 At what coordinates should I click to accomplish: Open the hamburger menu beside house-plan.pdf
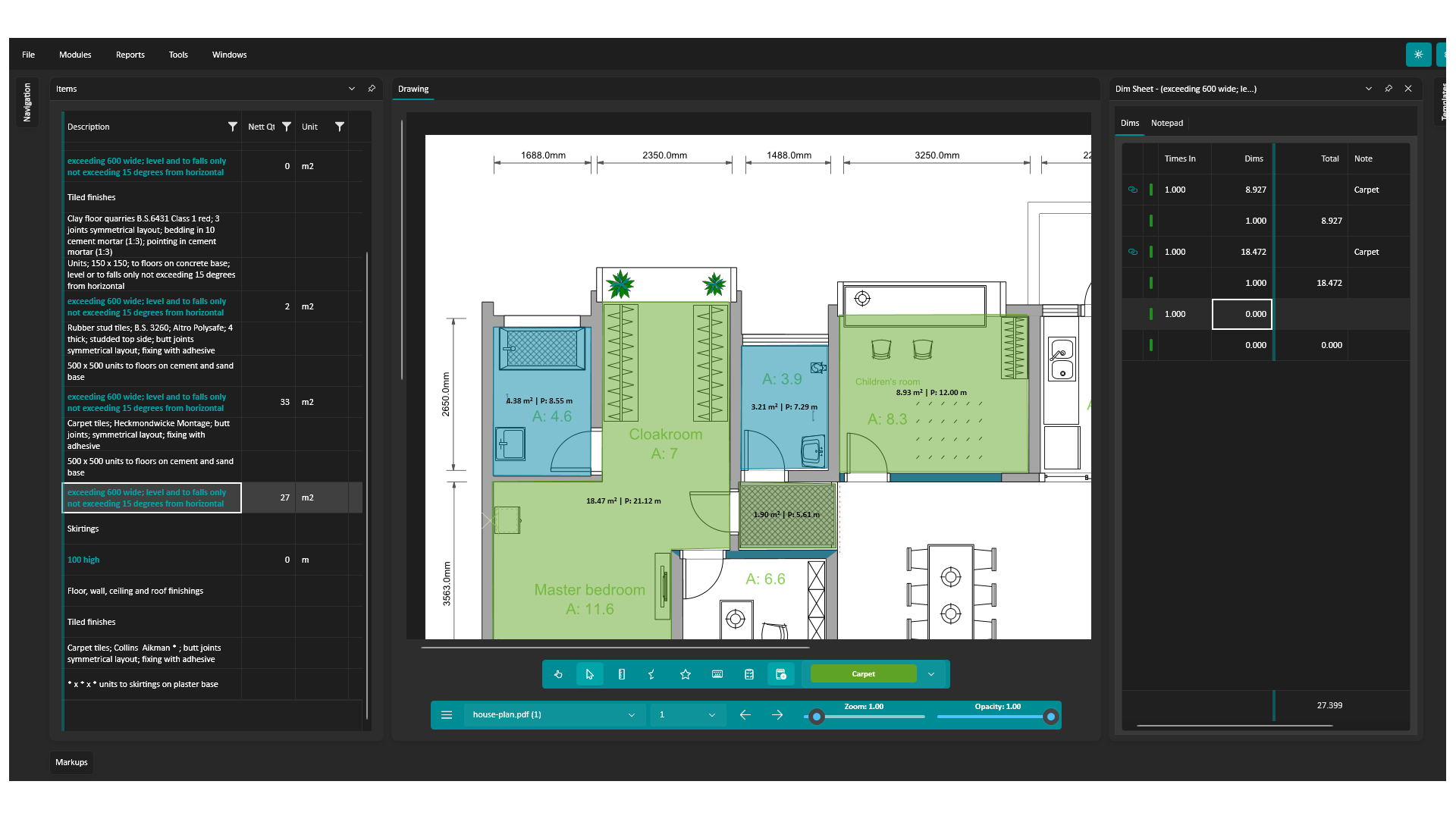[447, 715]
